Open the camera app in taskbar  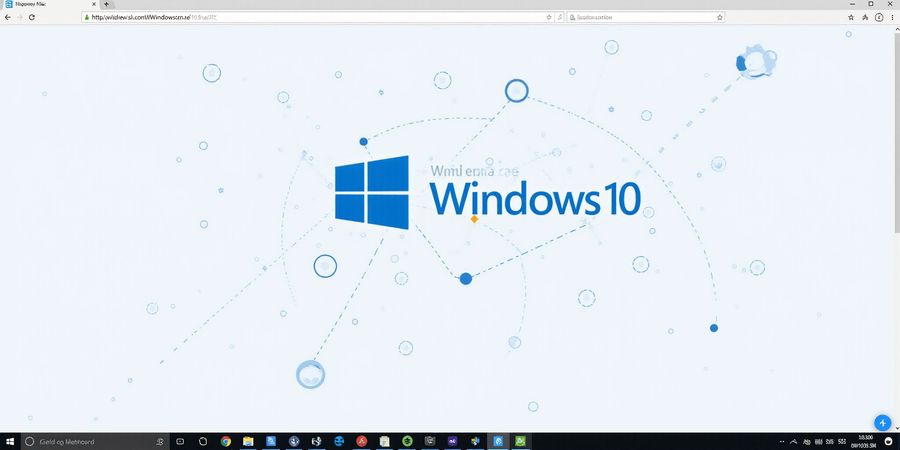click(x=430, y=441)
